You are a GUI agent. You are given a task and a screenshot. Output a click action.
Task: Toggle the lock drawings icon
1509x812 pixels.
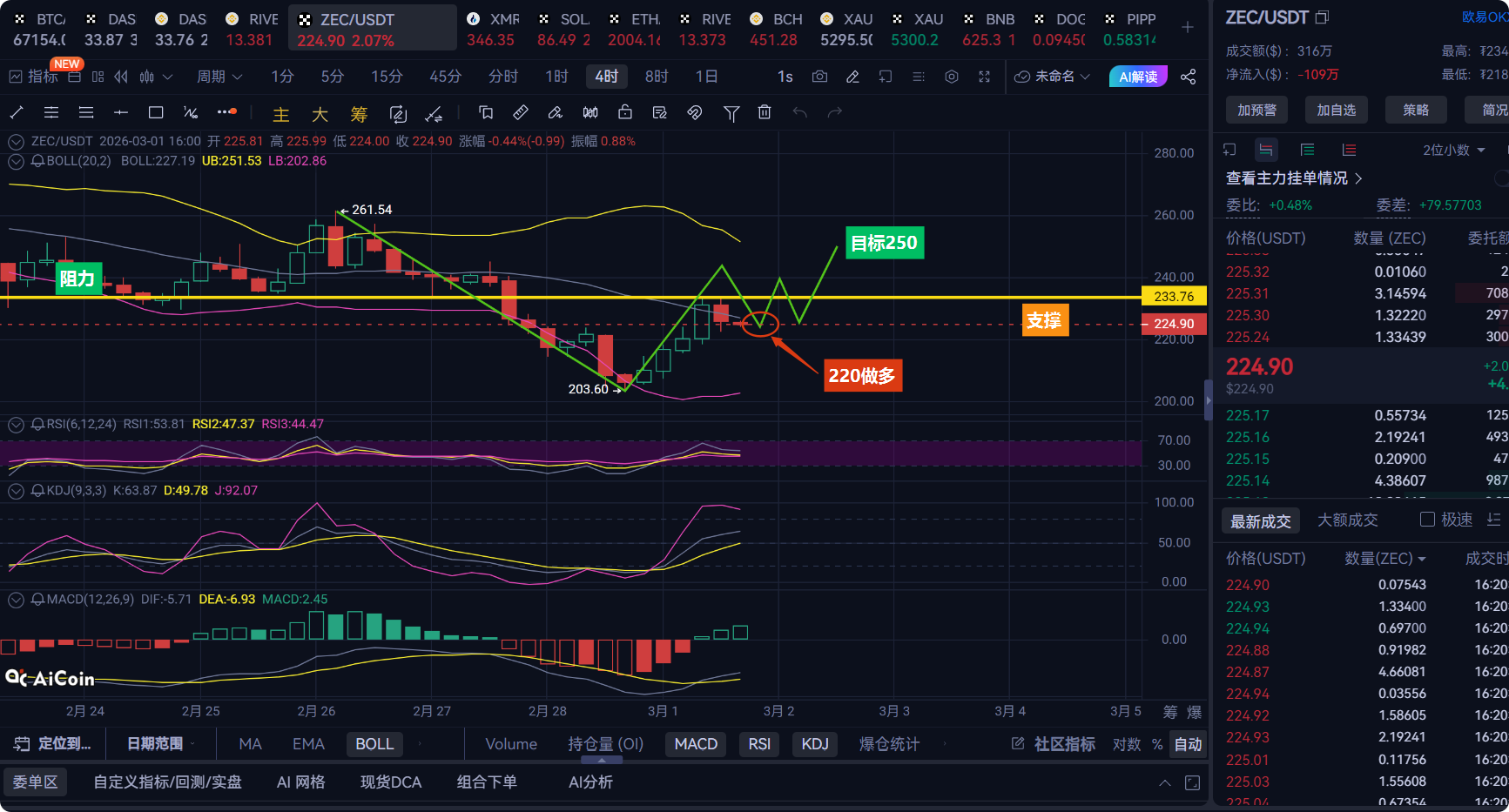click(x=625, y=112)
